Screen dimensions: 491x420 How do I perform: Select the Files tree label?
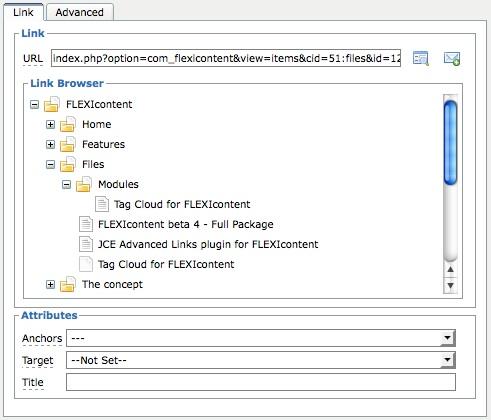(x=93, y=164)
